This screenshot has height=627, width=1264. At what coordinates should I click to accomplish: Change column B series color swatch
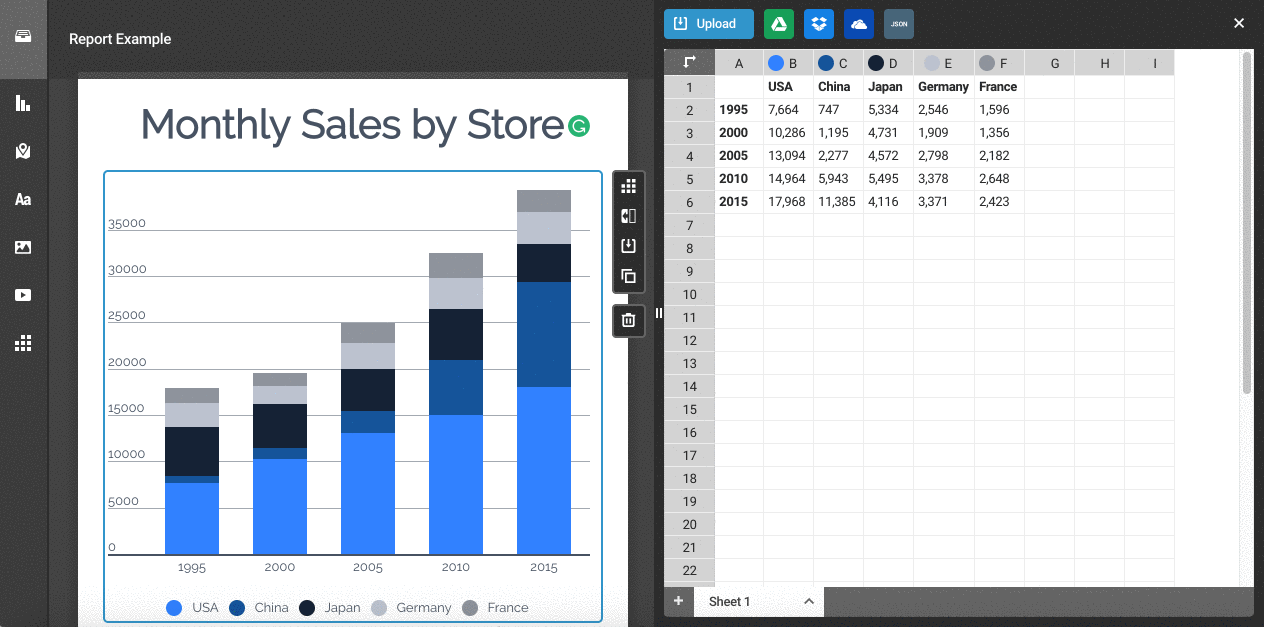[776, 63]
